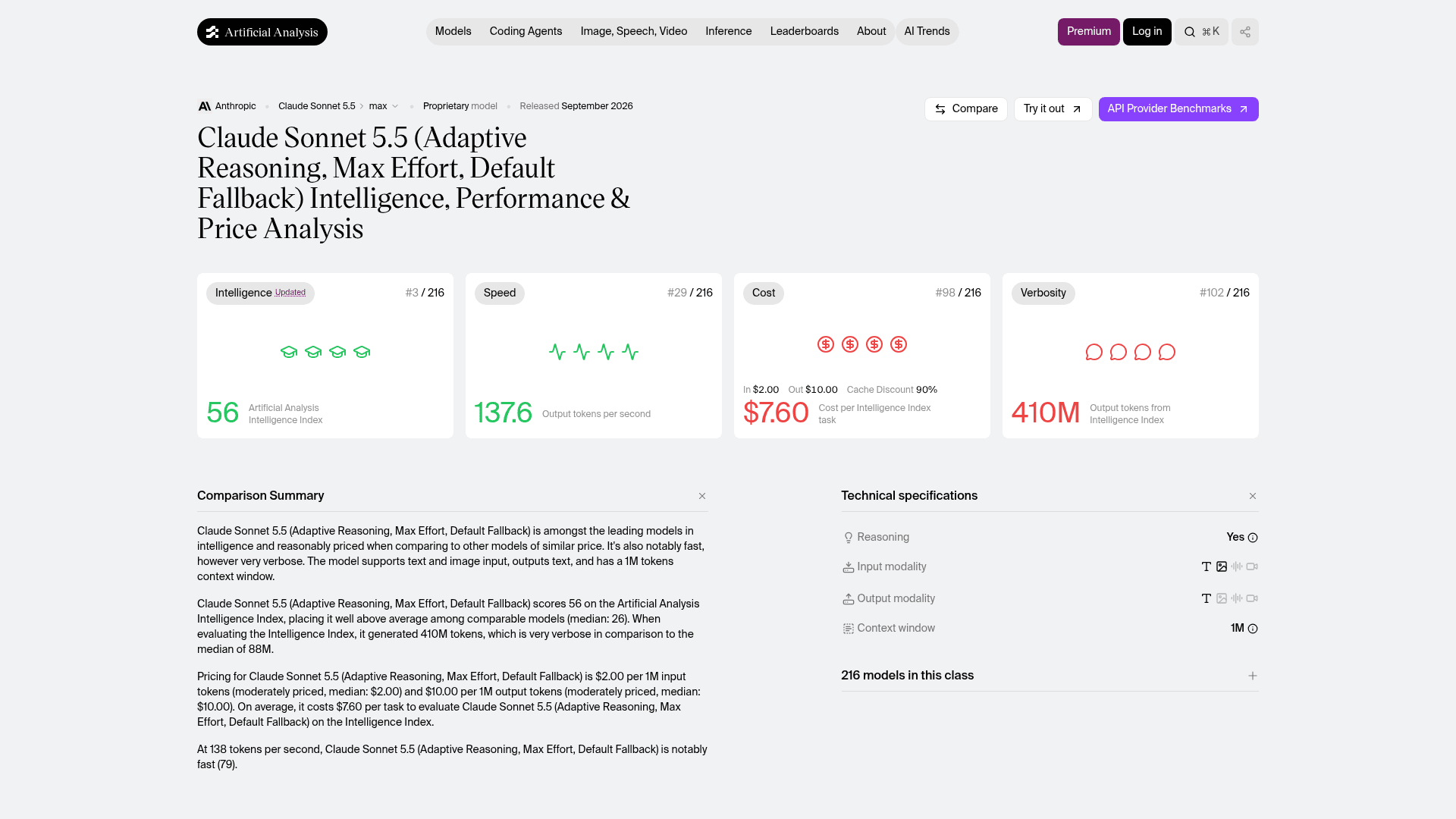Click the first dollar coin Cost icon
Image resolution: width=1456 pixels, height=819 pixels.
pyautogui.click(x=826, y=344)
